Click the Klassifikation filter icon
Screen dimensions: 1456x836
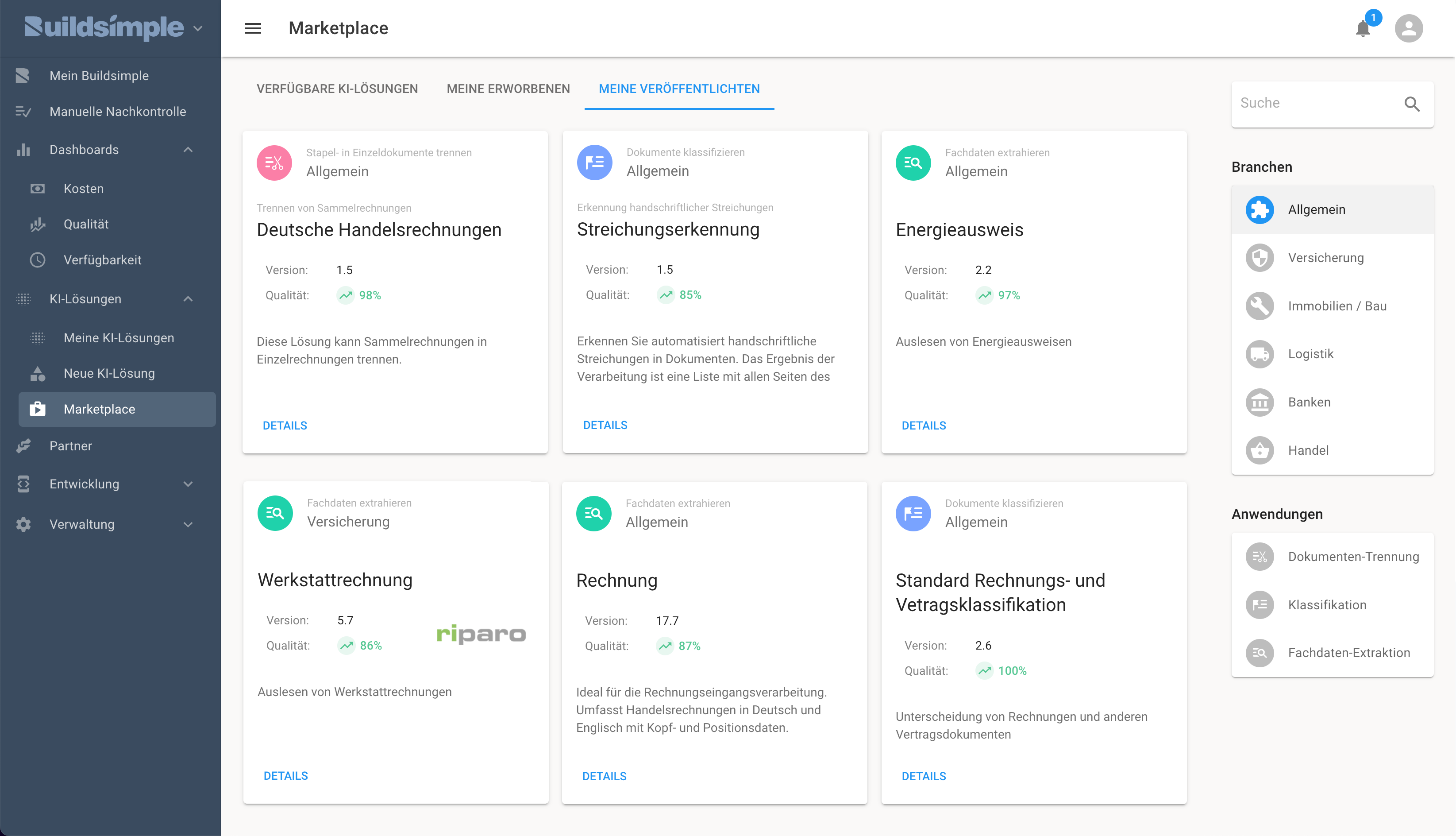(x=1259, y=604)
